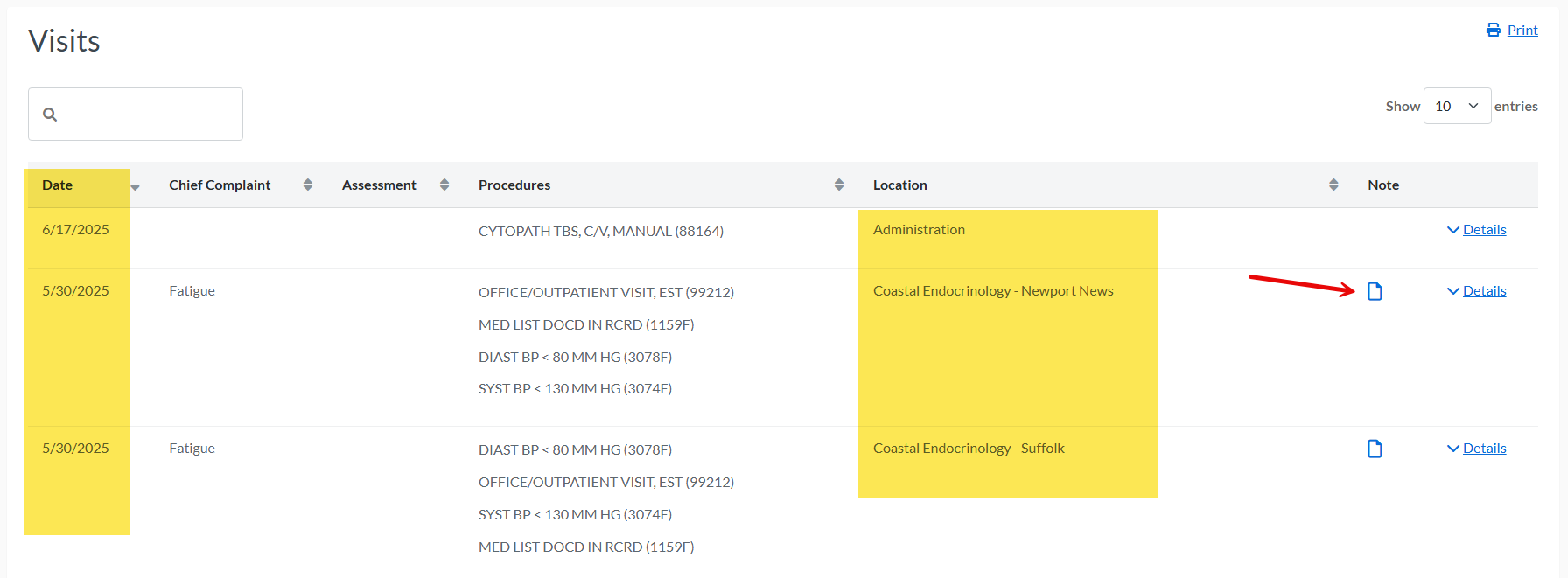Click the Chief Complaint column header

(220, 185)
